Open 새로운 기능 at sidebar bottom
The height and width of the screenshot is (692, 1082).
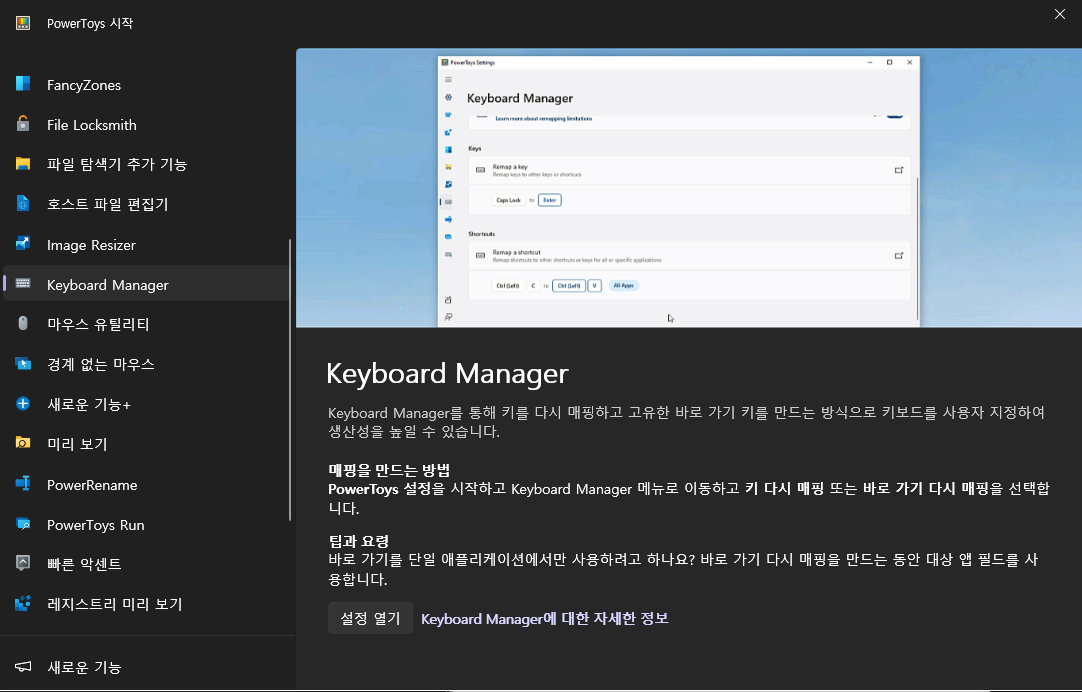[146, 666]
